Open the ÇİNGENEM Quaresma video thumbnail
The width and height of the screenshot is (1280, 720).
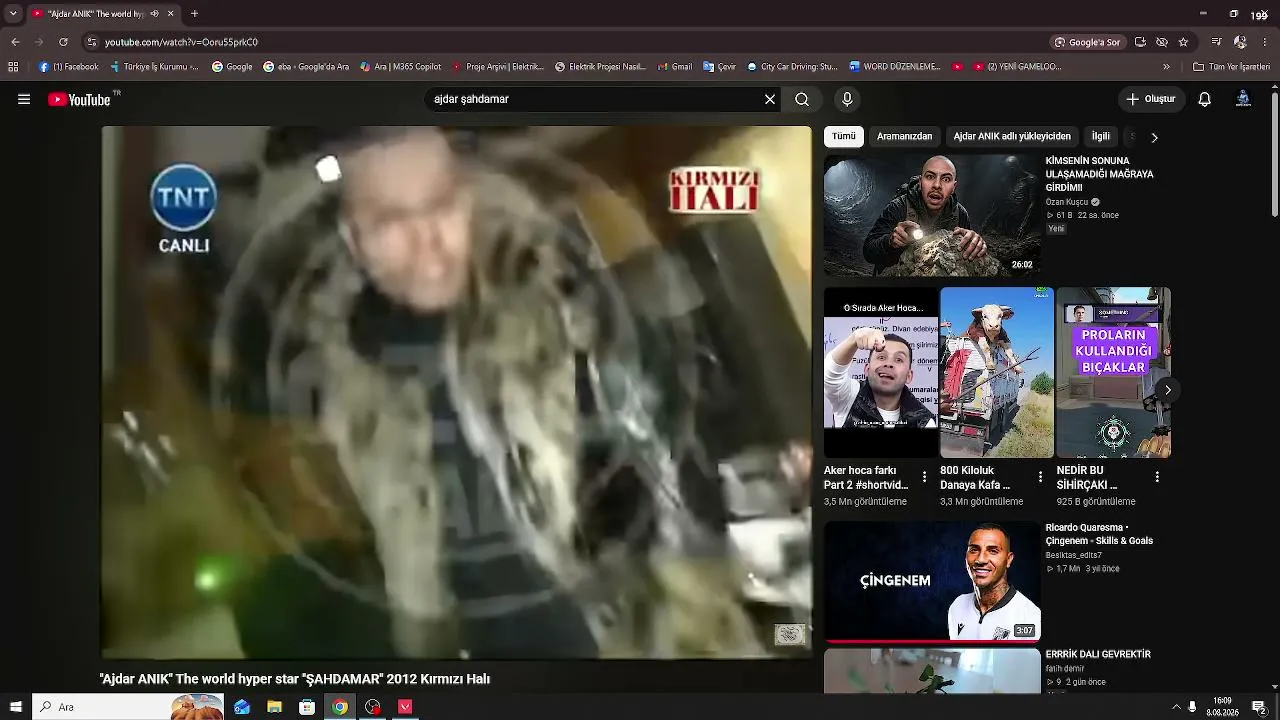pos(932,581)
